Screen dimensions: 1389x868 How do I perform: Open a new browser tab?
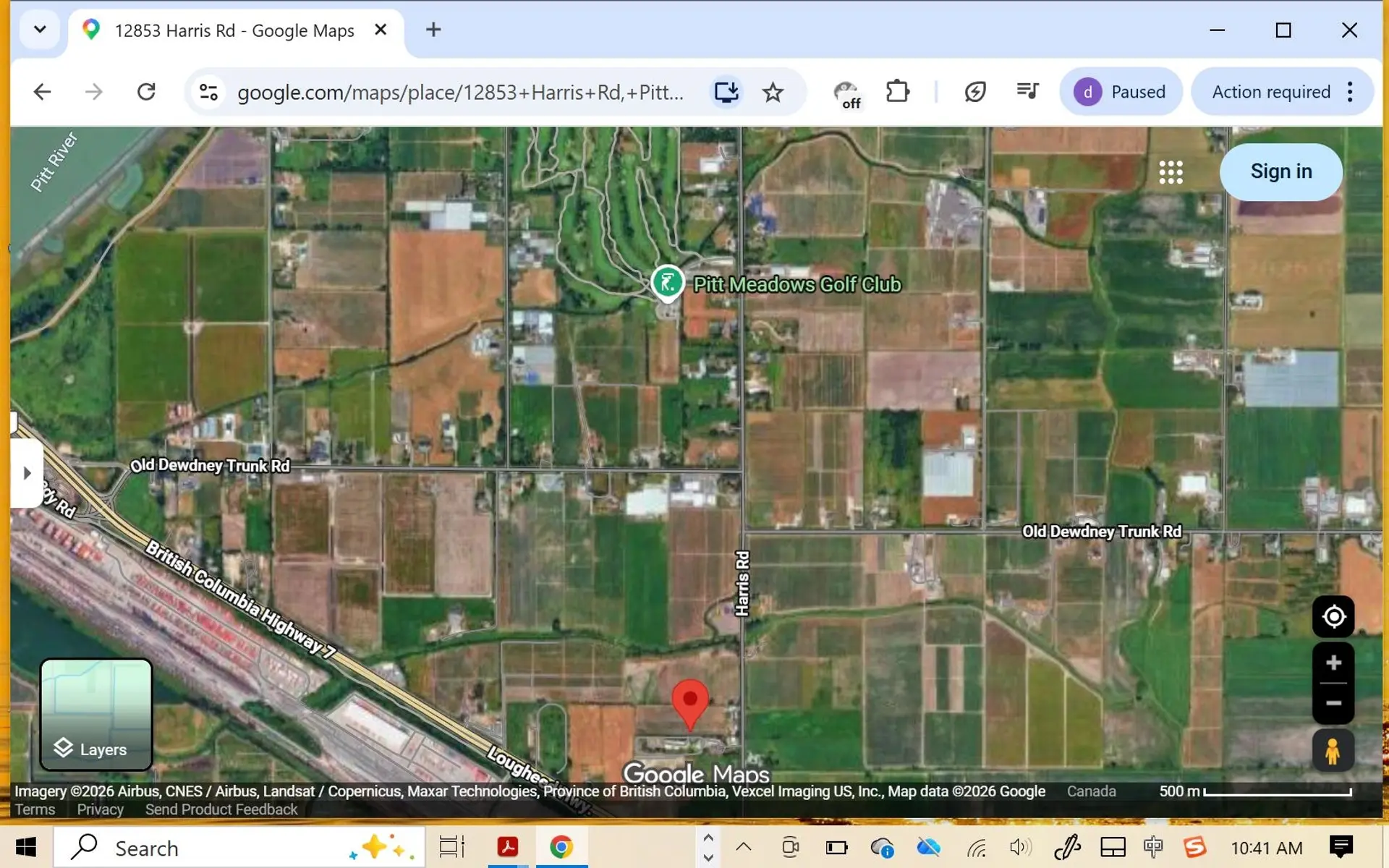point(433,30)
